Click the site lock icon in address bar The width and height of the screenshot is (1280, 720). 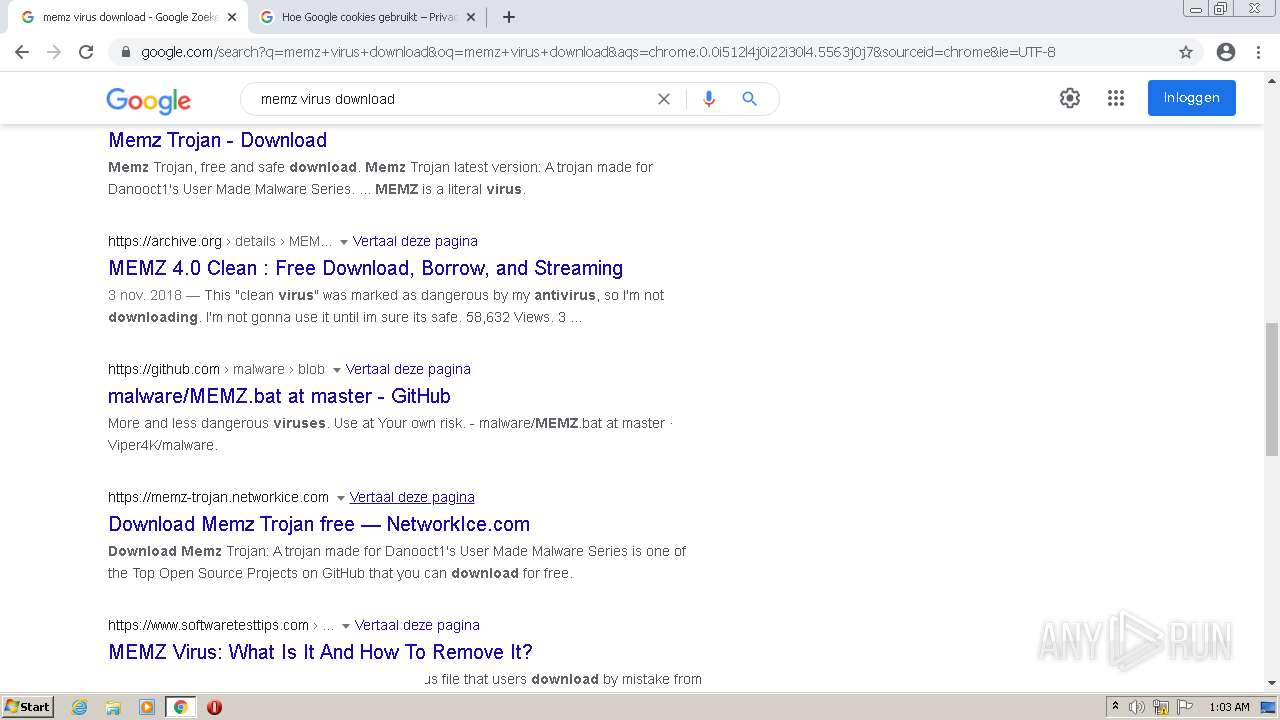pos(126,52)
